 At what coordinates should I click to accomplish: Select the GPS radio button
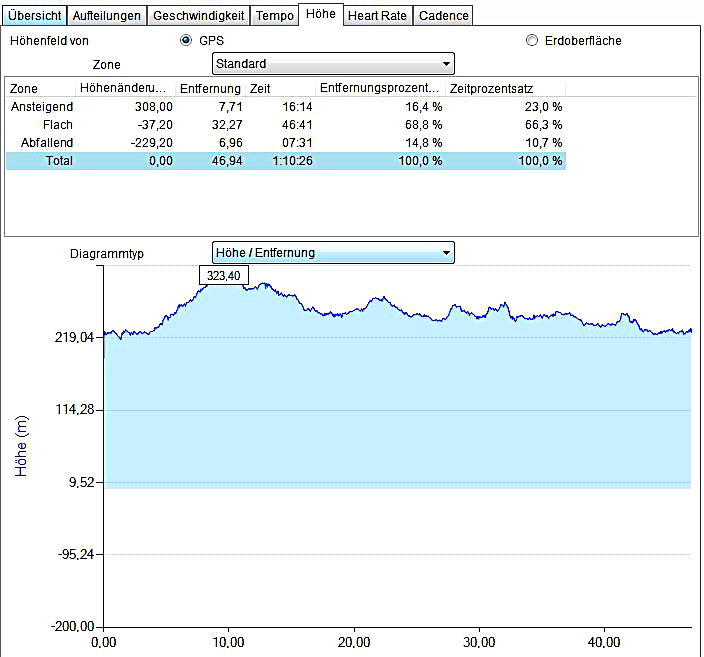click(185, 41)
